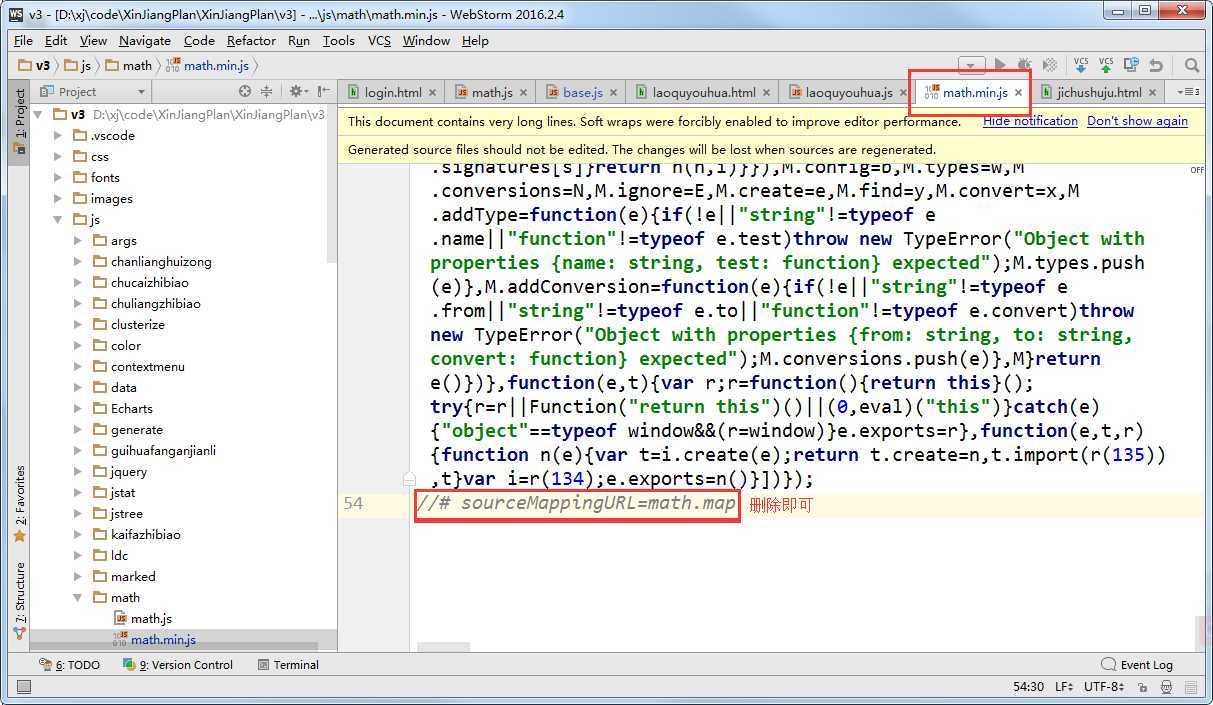Open Search Everywhere magnifier icon
This screenshot has height=705, width=1213.
tap(1192, 65)
